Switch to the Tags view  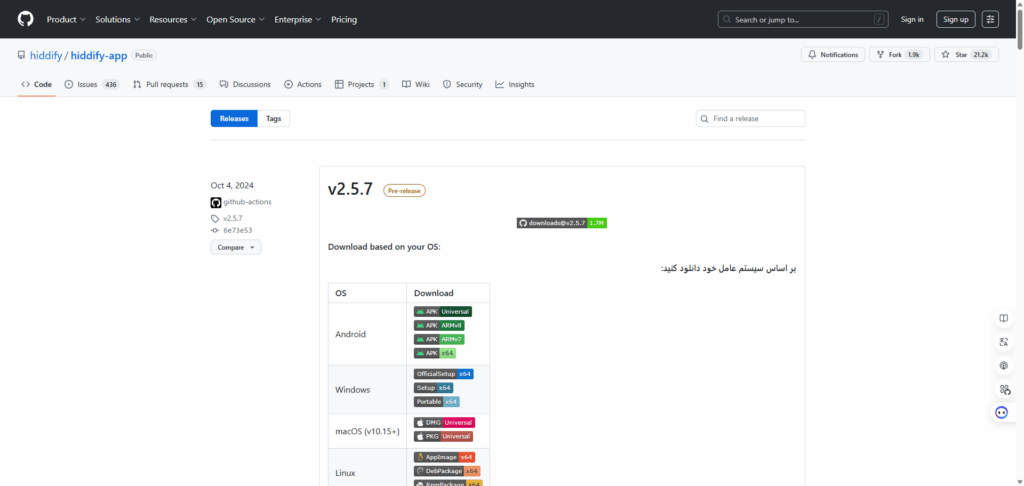tap(274, 119)
